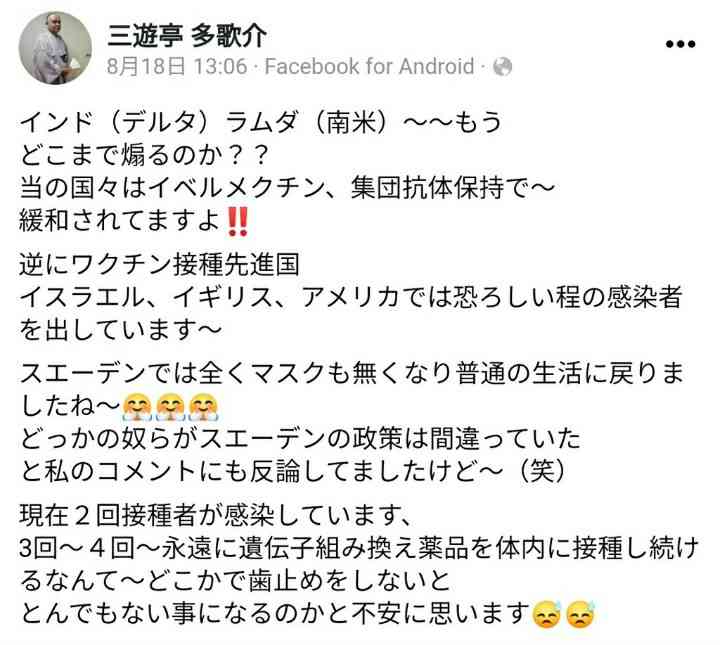Click the first hugging face emoji
This screenshot has width=720, height=645.
tap(137, 407)
